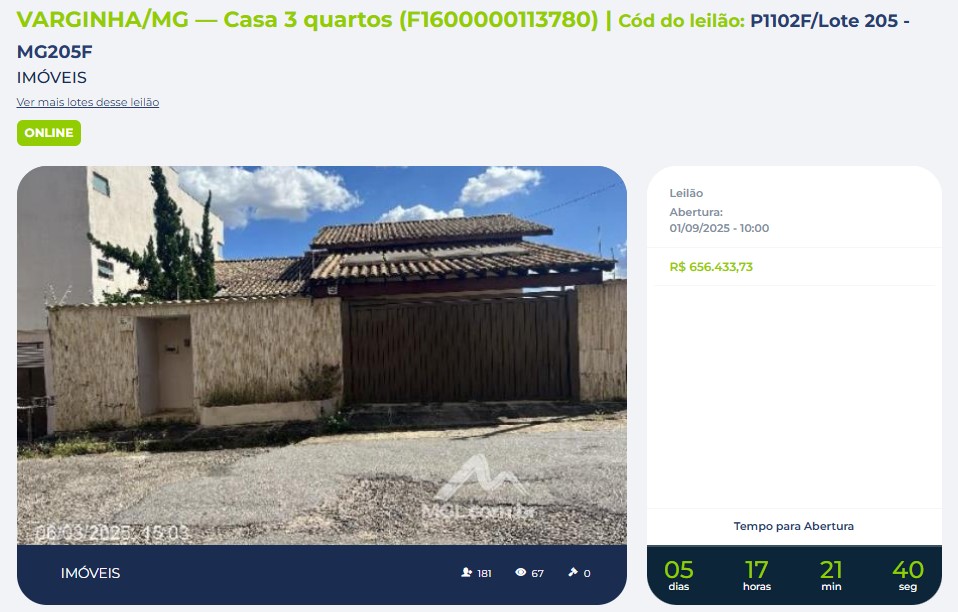Click the 40 seg countdown counter
Viewport: 958px width, 612px height.
click(908, 576)
